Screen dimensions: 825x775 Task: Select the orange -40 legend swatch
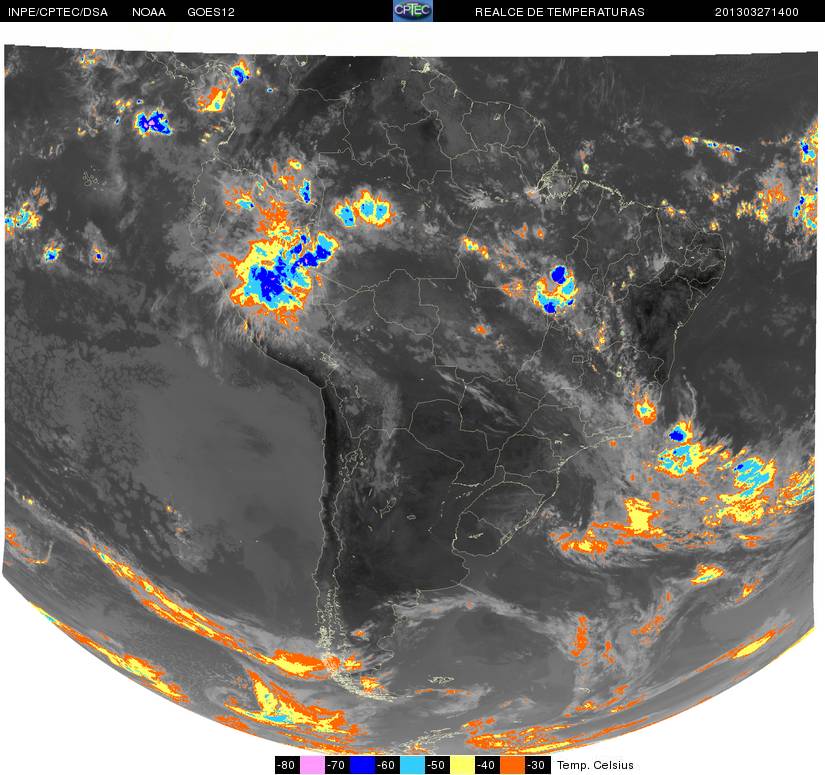click(512, 765)
